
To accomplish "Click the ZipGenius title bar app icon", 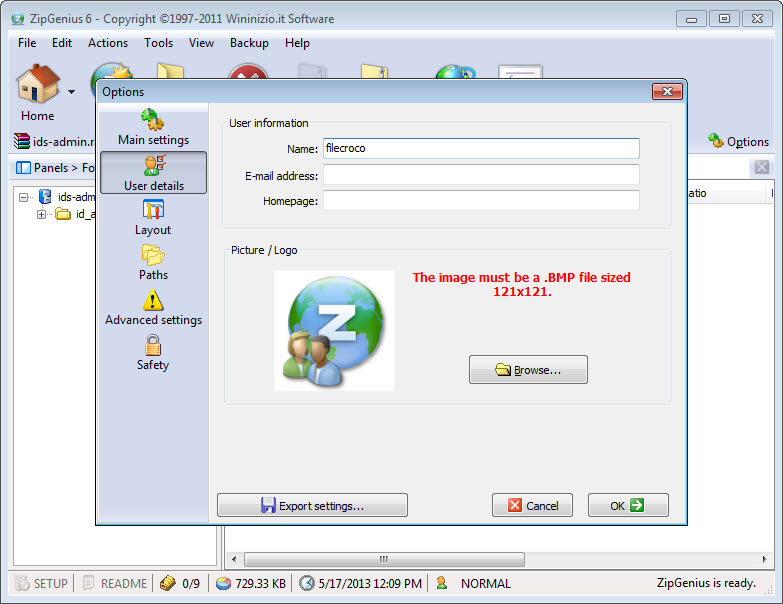I will coord(18,19).
